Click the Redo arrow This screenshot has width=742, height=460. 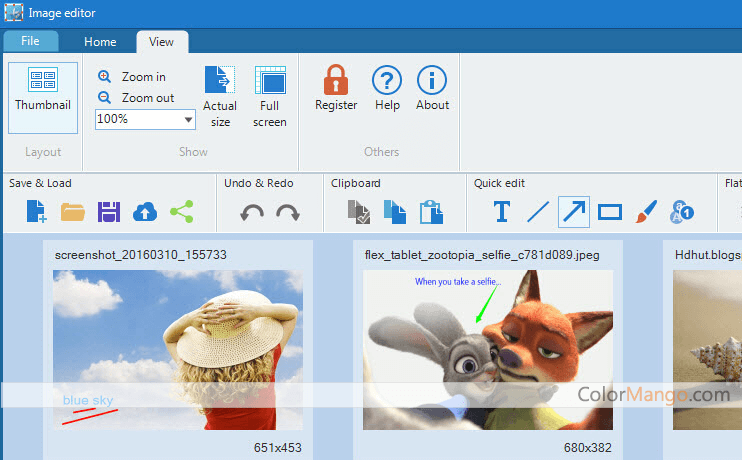[x=288, y=212]
